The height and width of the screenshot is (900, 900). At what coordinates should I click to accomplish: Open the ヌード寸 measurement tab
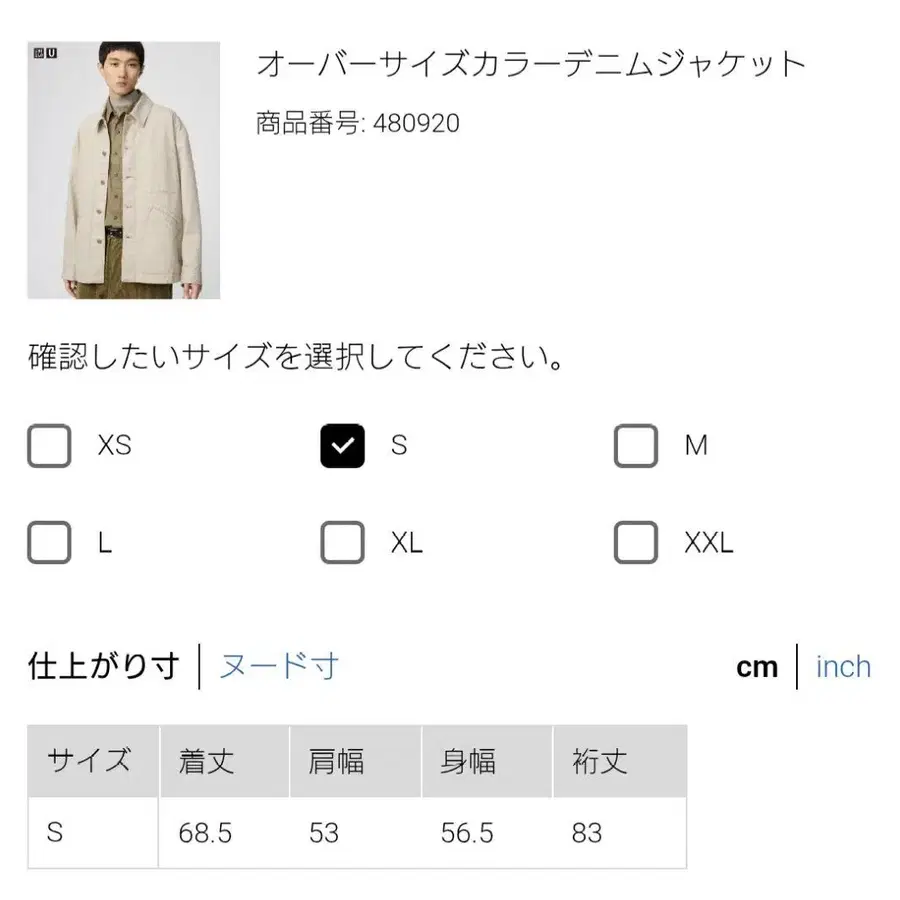click(x=277, y=665)
